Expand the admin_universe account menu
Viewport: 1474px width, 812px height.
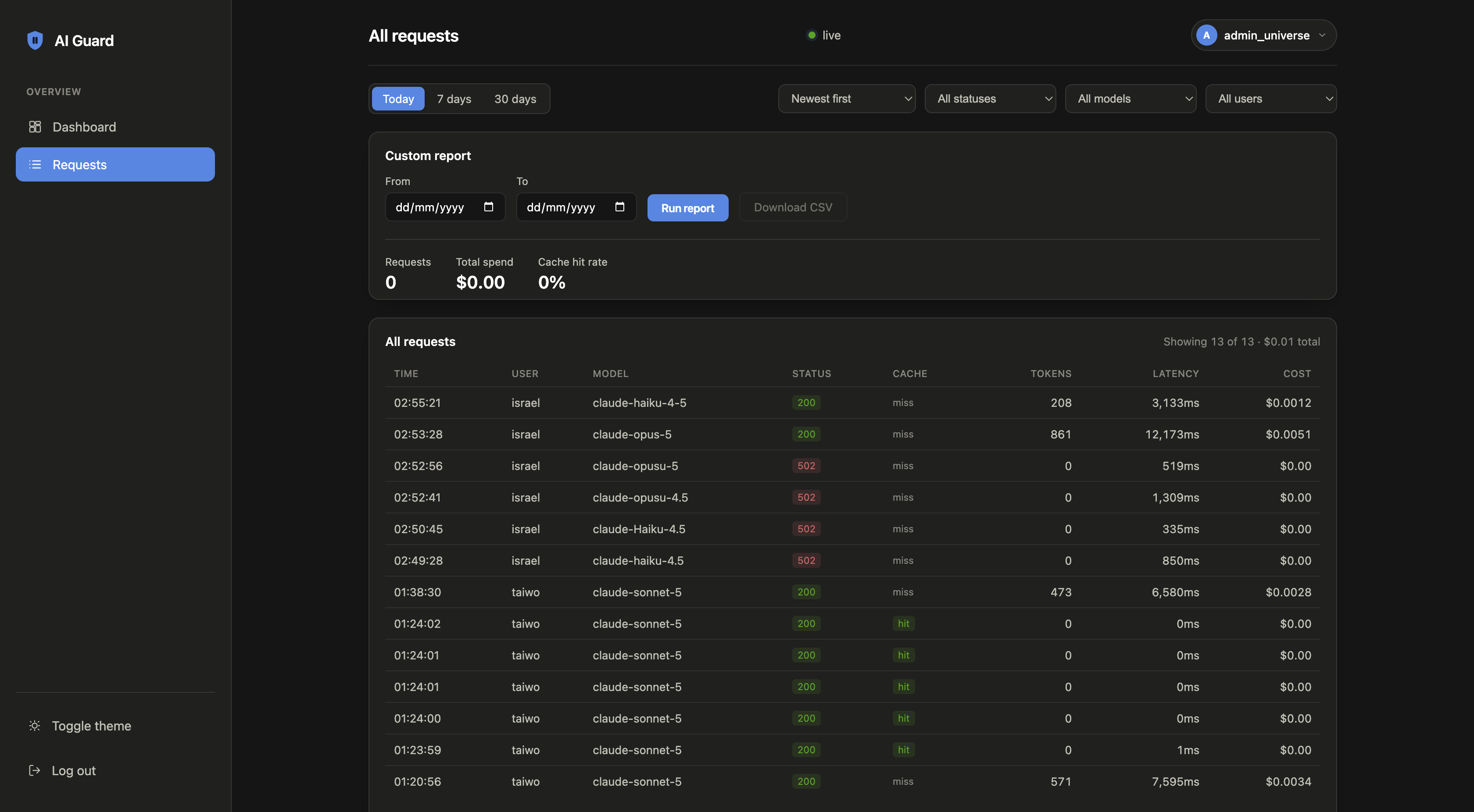pos(1263,36)
